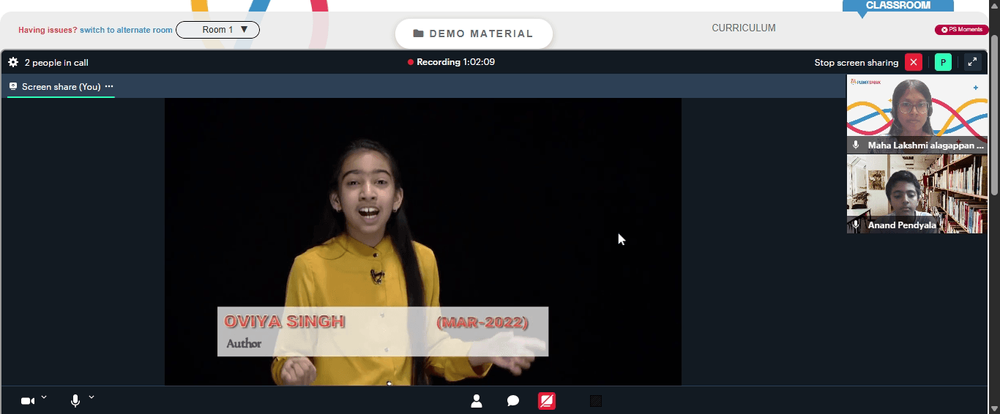This screenshot has height=414, width=1000.
Task: Toggle the camera on or off
Action: click(x=27, y=401)
